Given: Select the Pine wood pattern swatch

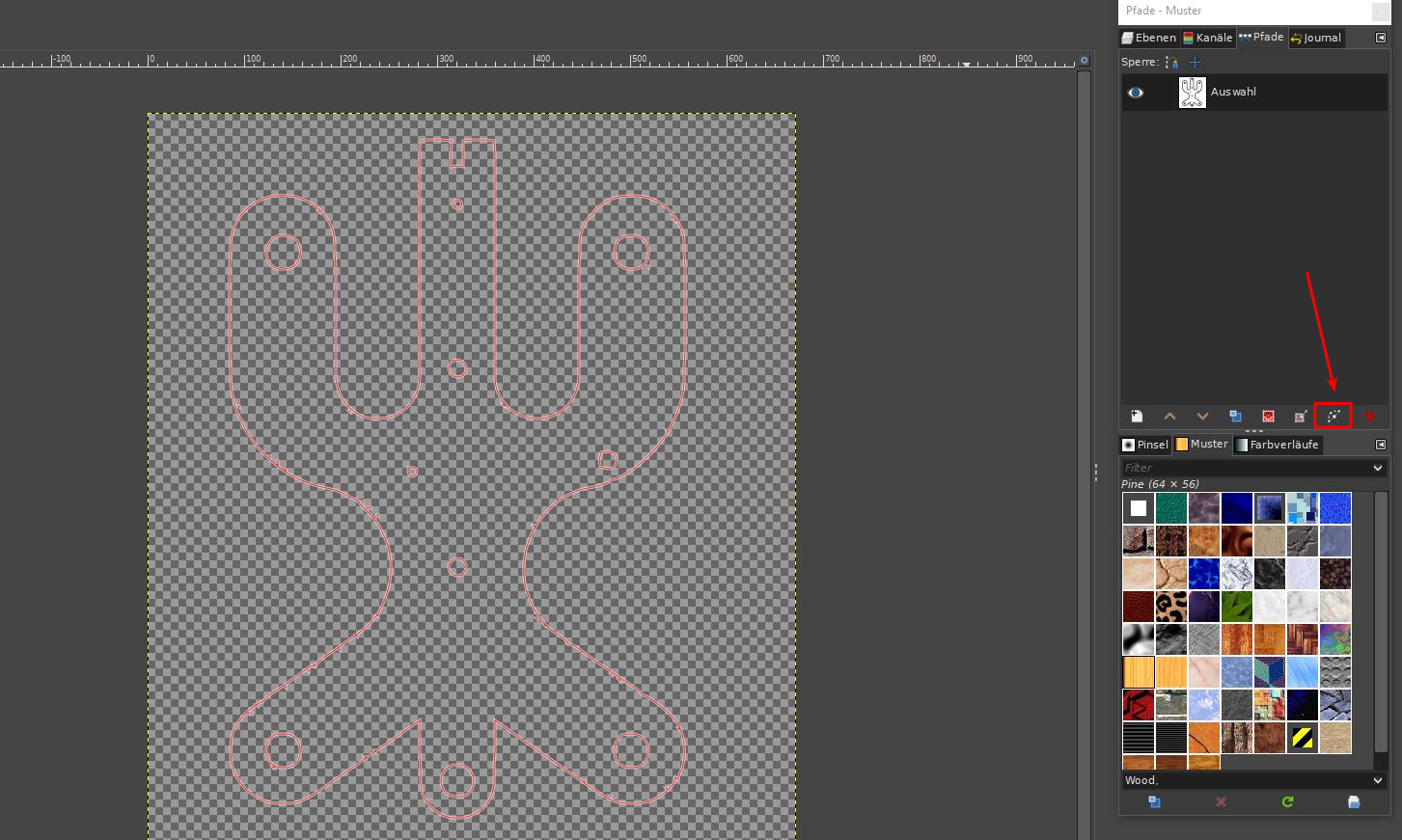Looking at the screenshot, I should coord(1139,671).
